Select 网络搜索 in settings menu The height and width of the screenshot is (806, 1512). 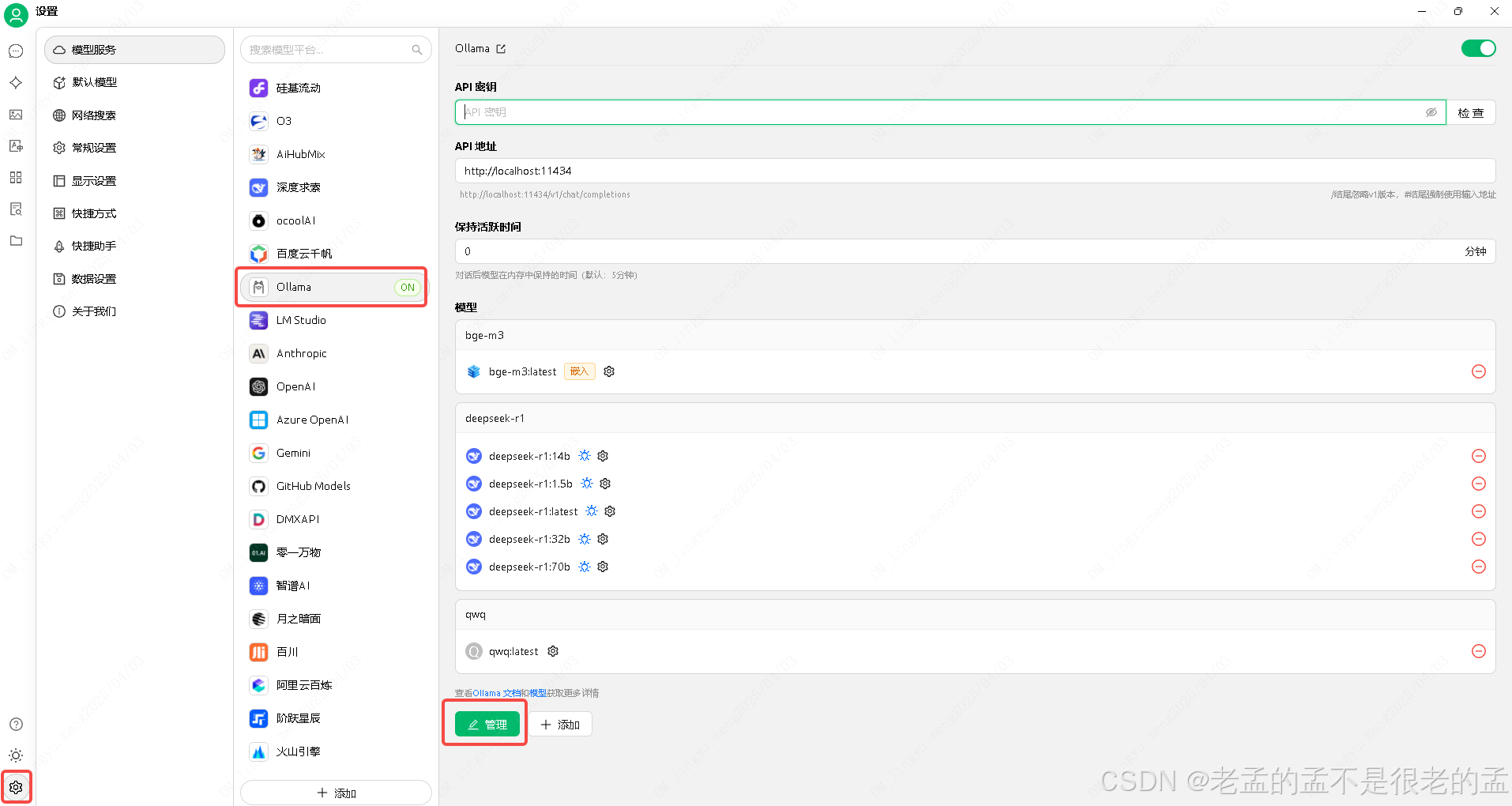pyautogui.click(x=134, y=115)
